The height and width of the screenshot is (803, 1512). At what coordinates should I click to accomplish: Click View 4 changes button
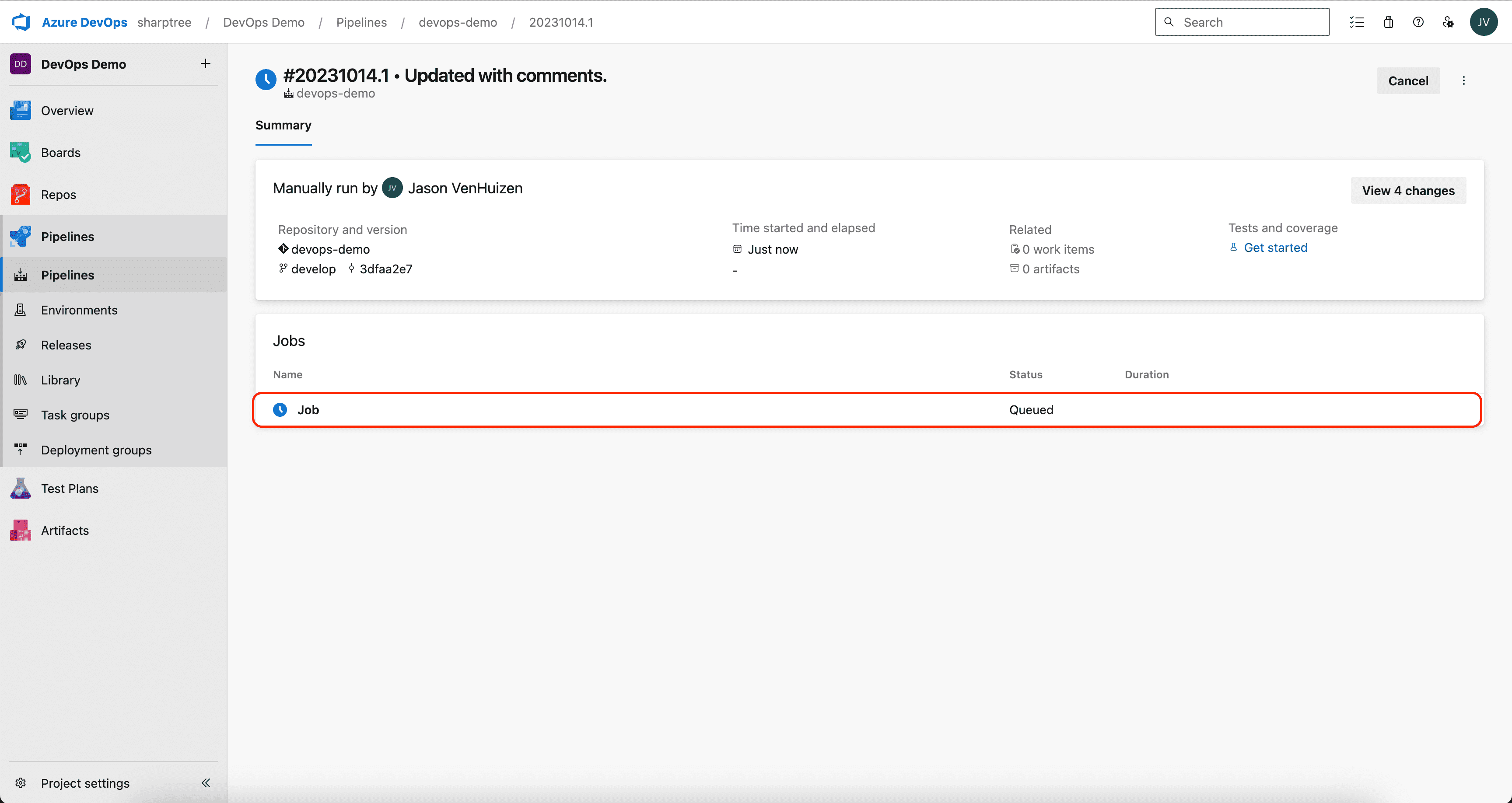[x=1408, y=191]
